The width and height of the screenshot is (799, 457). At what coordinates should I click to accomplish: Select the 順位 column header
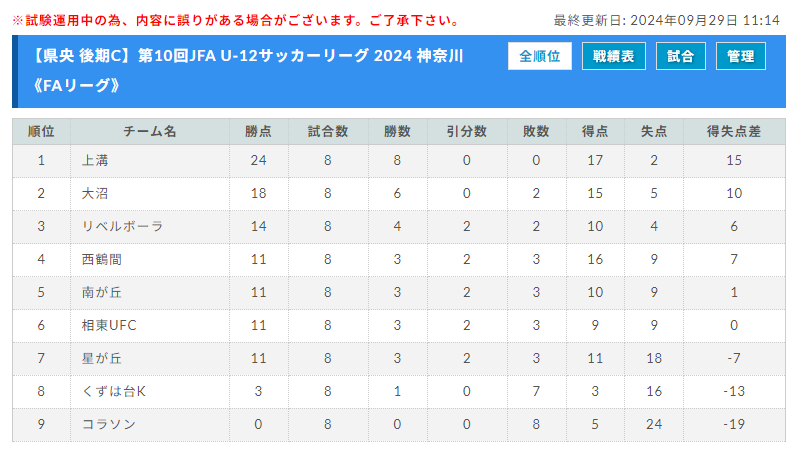(x=41, y=131)
